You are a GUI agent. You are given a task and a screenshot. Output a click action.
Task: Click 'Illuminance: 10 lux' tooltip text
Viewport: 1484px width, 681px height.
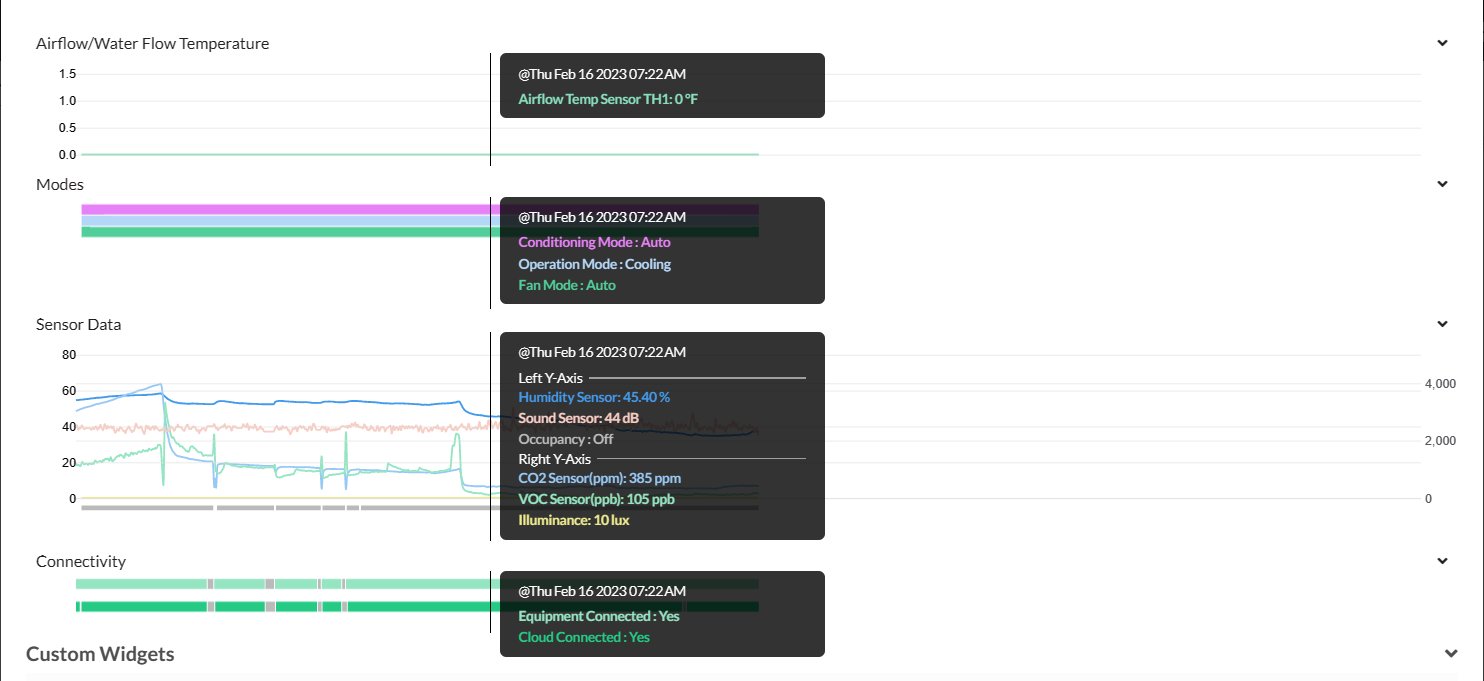pyautogui.click(x=574, y=520)
